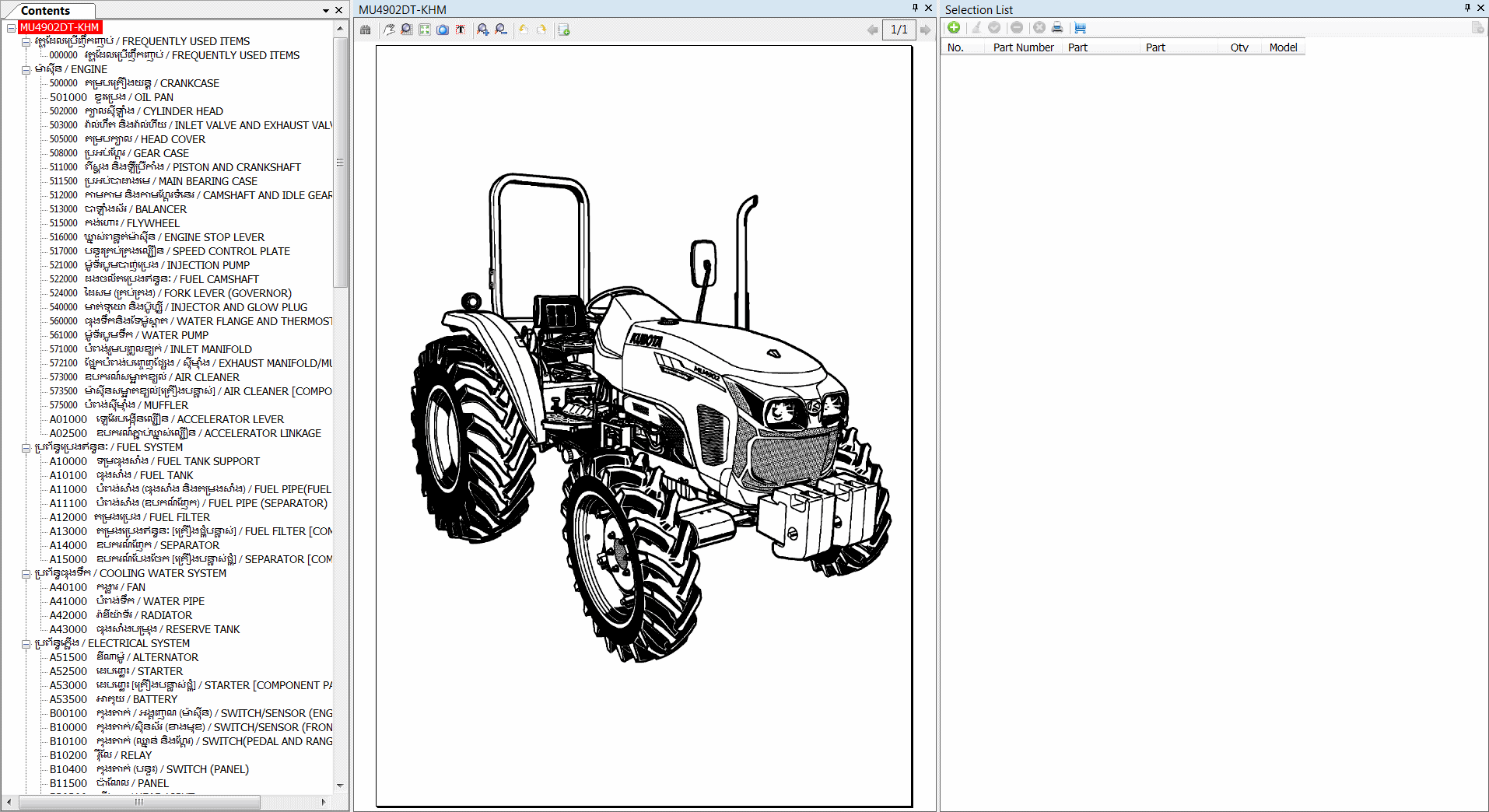Image resolution: width=1489 pixels, height=812 pixels.
Task: Collapse the ELECTRICAL SYSTEM tree node
Action: (x=26, y=644)
